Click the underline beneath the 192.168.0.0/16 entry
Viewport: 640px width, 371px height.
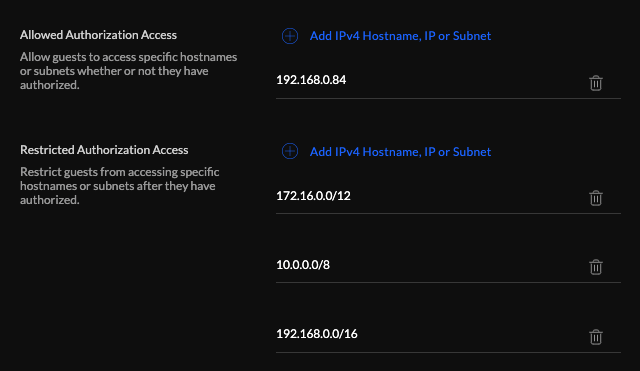tap(448, 352)
